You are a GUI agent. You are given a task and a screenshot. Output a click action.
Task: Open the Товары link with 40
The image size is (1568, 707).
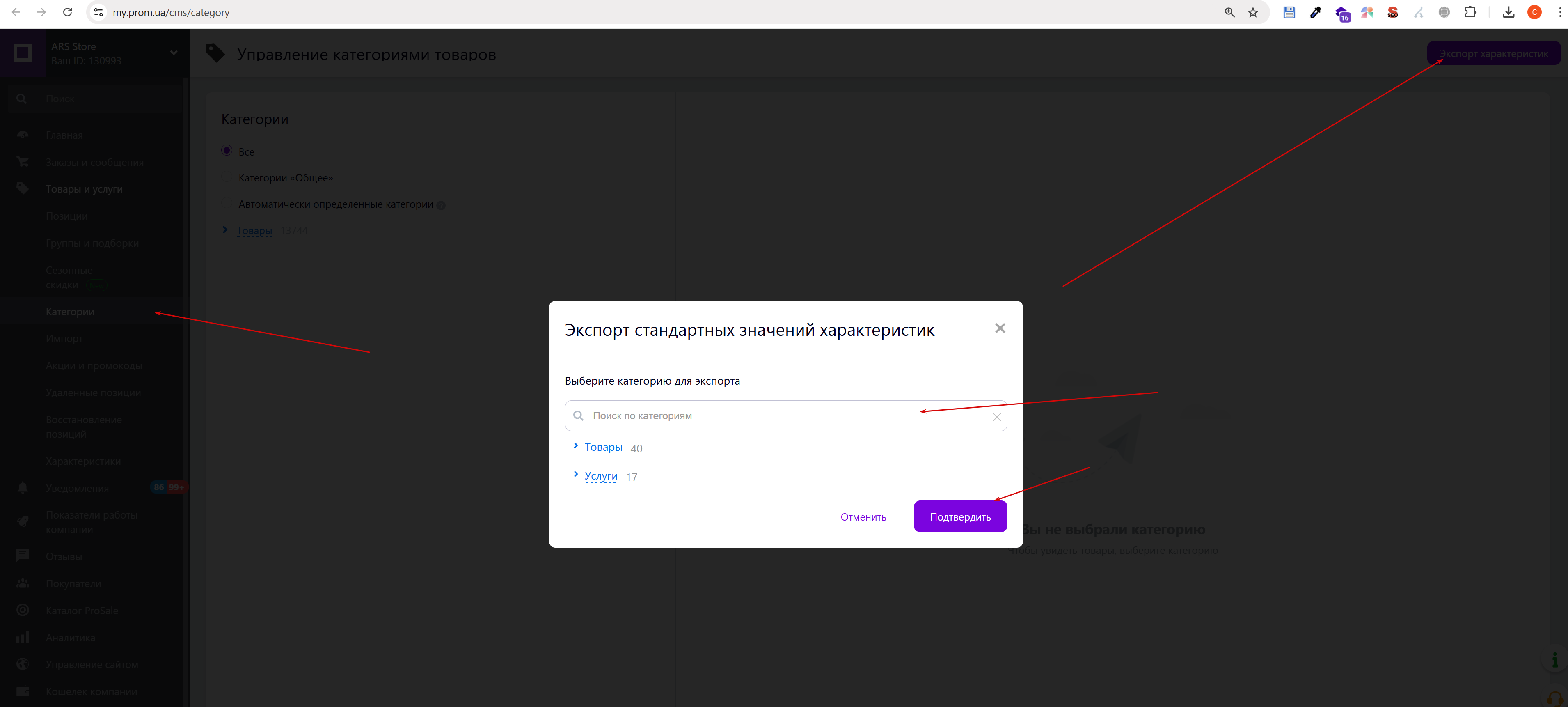tap(603, 447)
